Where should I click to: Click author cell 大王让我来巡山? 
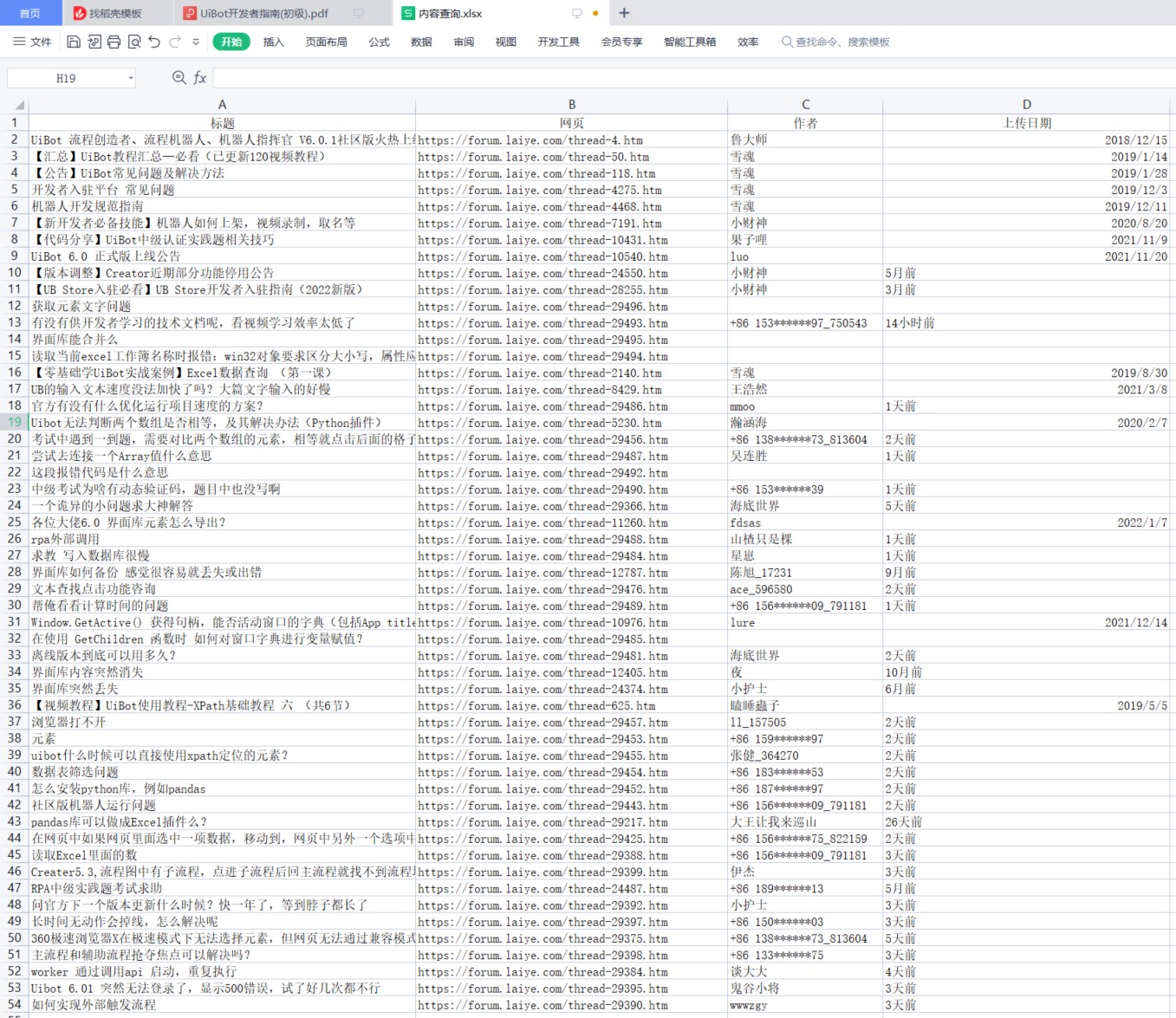[x=806, y=822]
